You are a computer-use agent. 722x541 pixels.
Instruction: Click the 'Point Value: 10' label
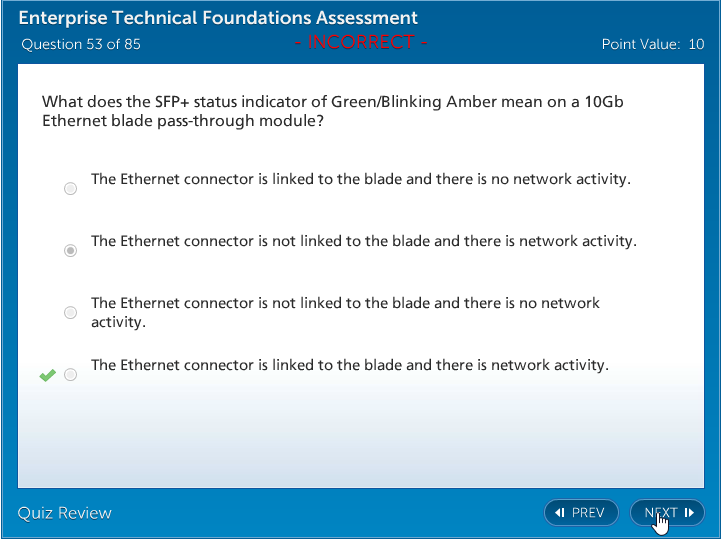[652, 44]
